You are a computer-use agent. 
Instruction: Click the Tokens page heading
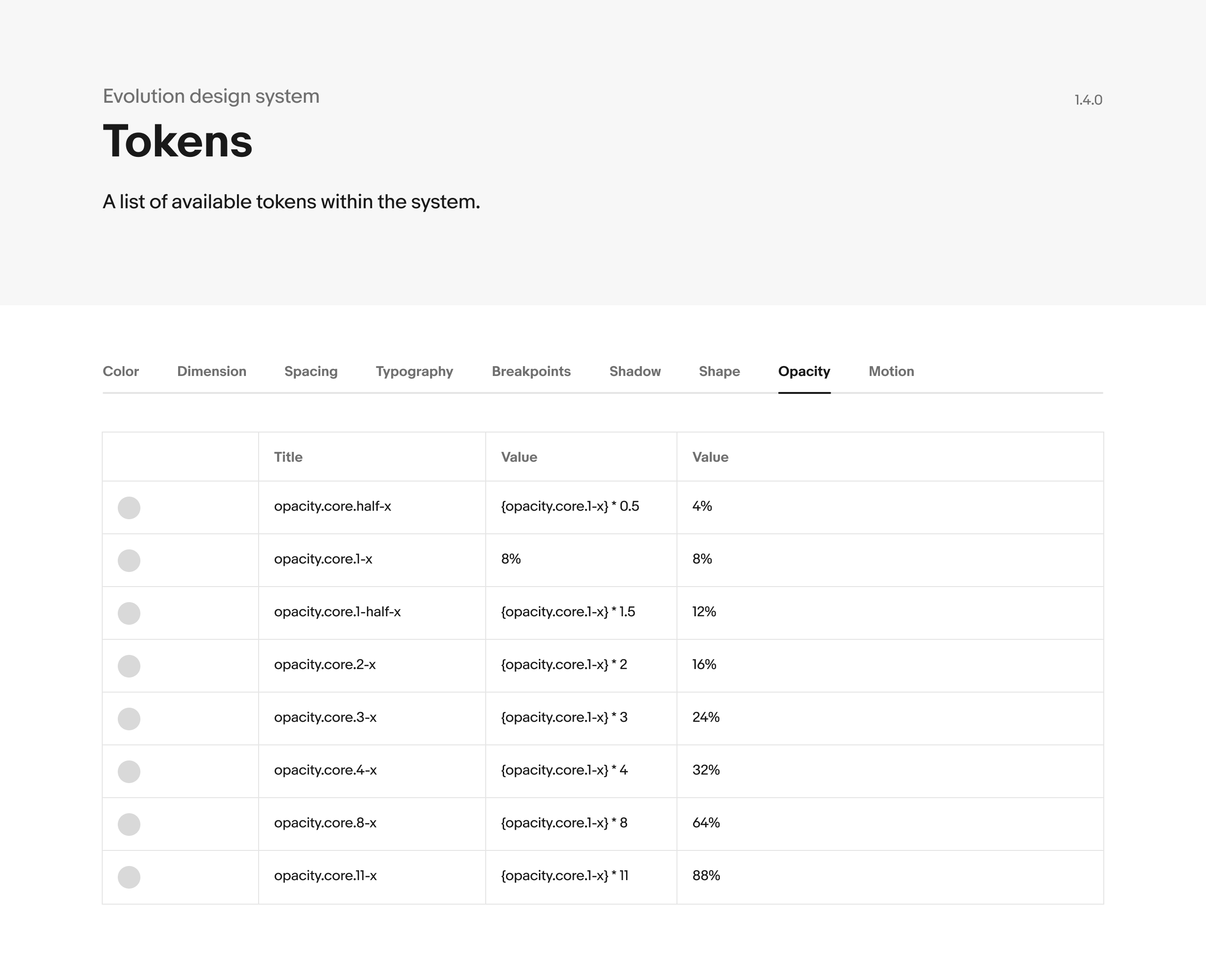click(x=177, y=142)
